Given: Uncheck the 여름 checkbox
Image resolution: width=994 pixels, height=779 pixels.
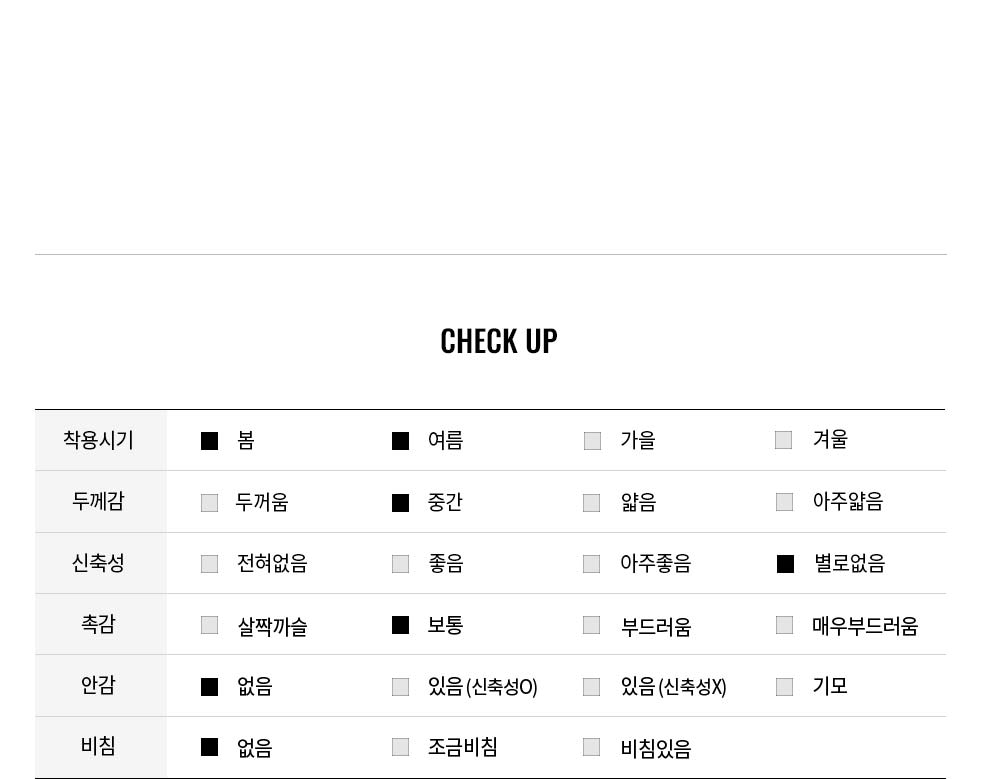Looking at the screenshot, I should [400, 441].
